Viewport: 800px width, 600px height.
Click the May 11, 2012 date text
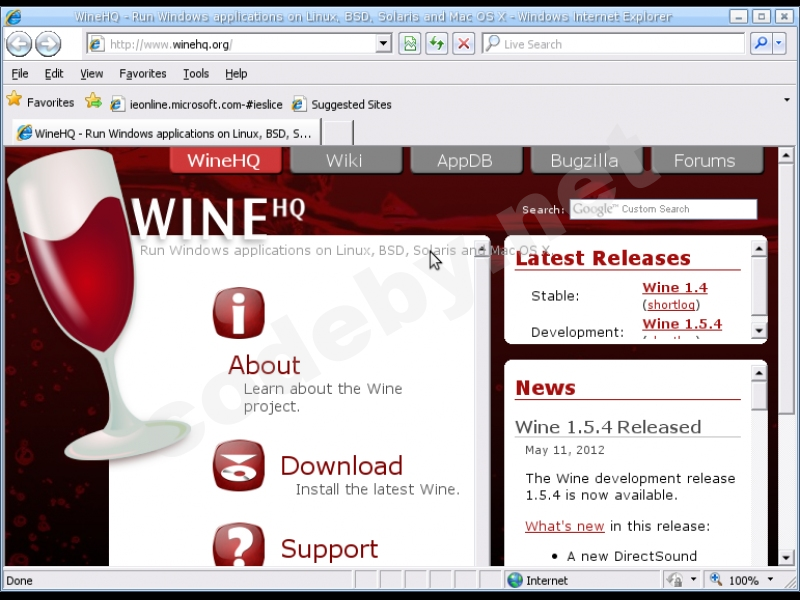point(565,450)
